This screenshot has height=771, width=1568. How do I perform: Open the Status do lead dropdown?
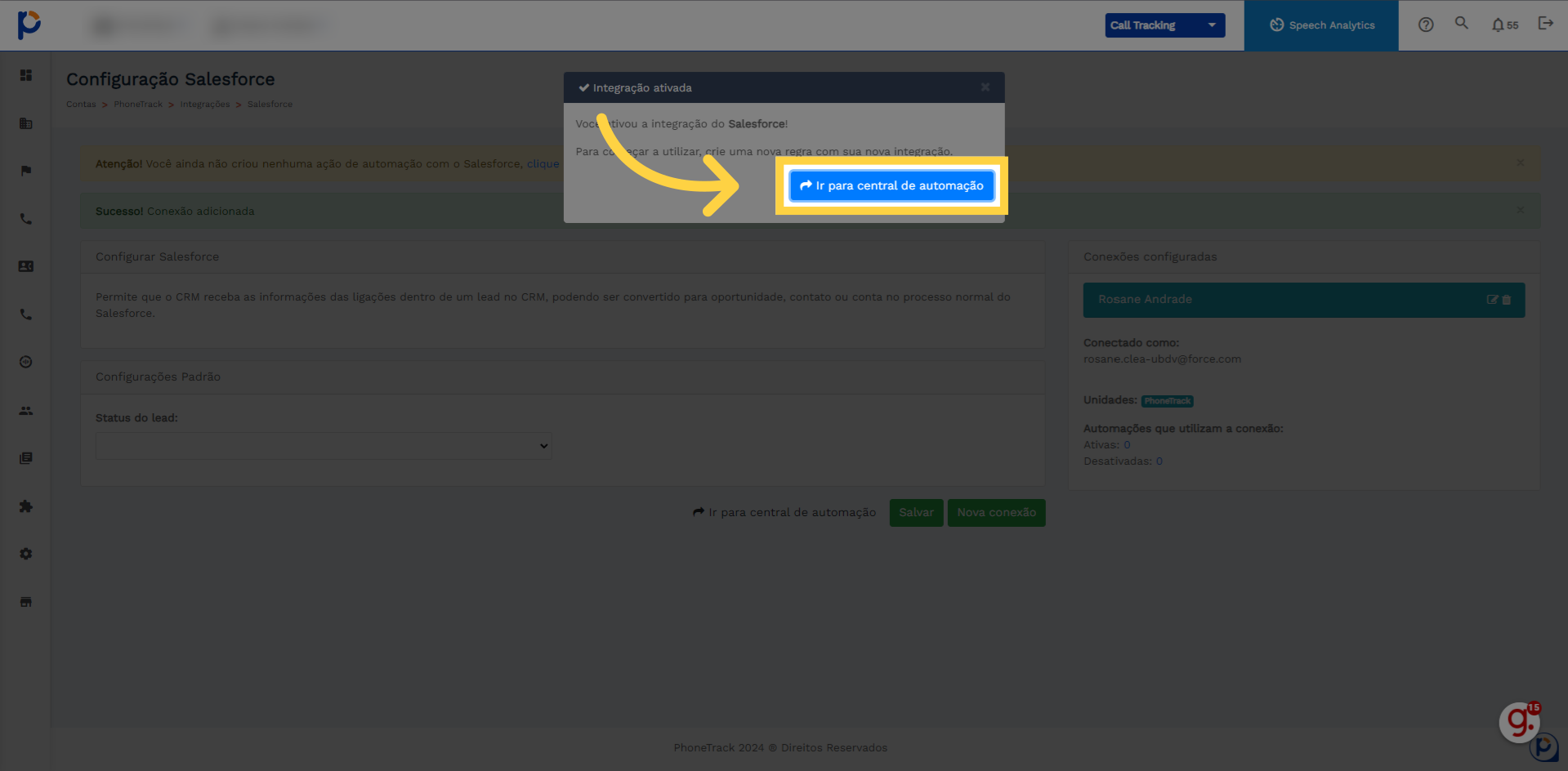[x=324, y=446]
